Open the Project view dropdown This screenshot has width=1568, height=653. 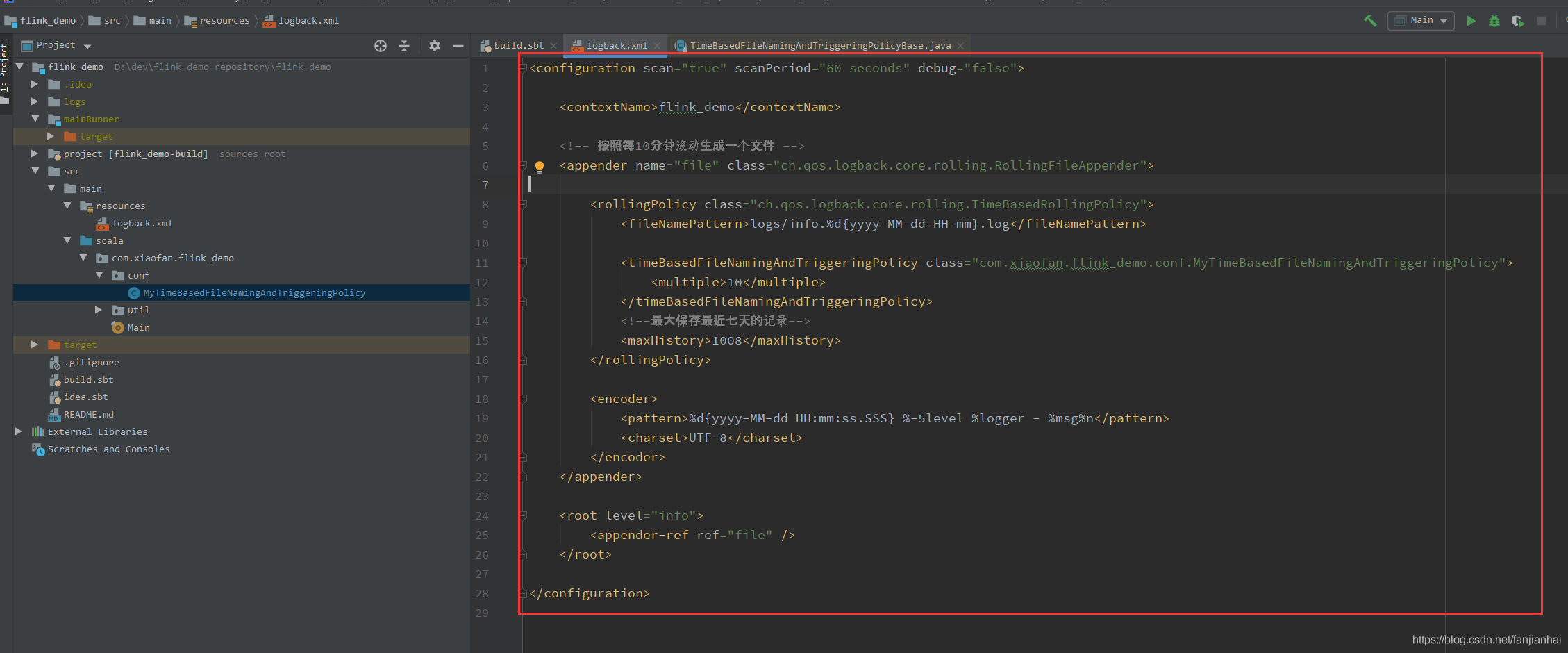click(x=87, y=47)
